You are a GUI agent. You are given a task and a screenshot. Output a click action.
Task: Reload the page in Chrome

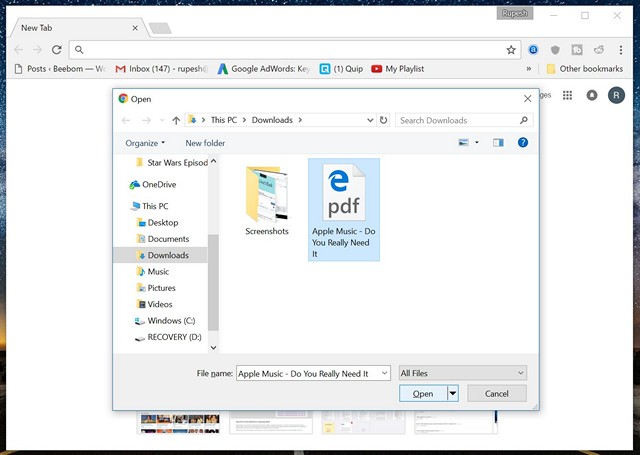click(x=57, y=49)
